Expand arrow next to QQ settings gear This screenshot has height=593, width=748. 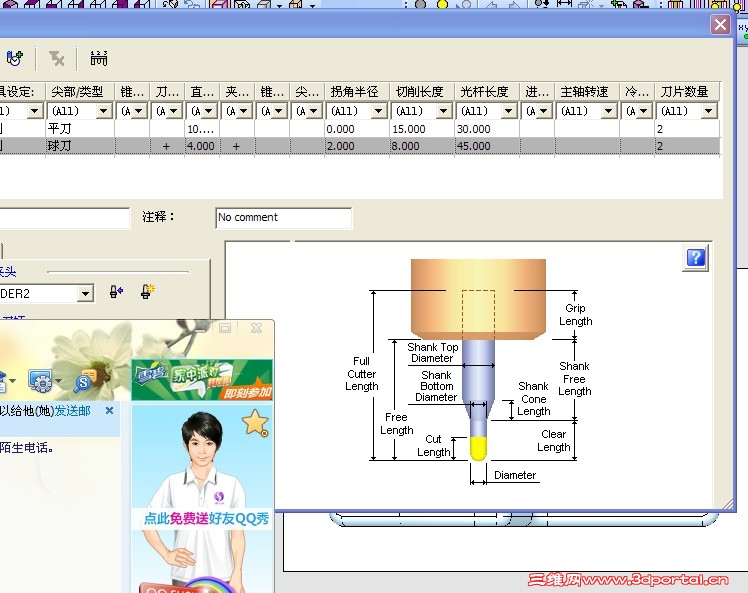point(58,381)
